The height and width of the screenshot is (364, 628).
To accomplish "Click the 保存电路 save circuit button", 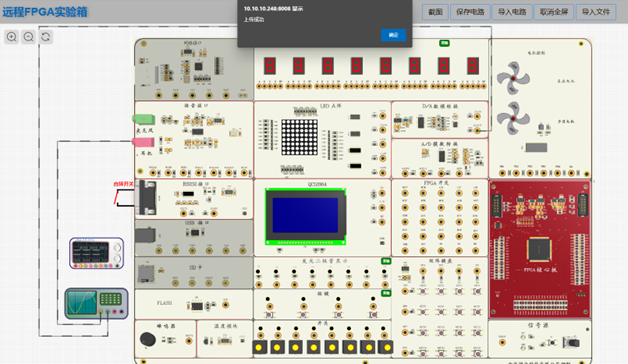I will click(470, 12).
